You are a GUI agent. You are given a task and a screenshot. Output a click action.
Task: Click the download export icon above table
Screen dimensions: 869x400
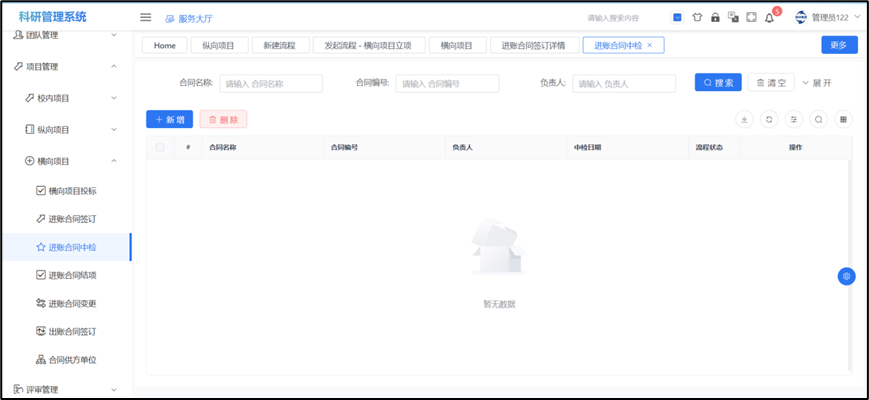coord(744,119)
